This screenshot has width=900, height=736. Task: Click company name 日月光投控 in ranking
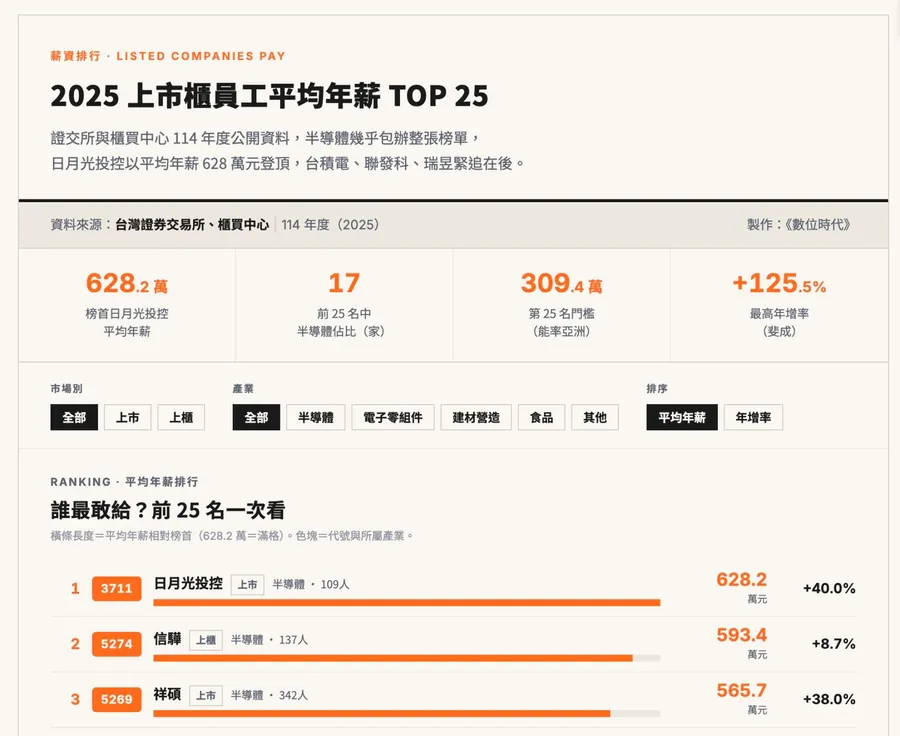(x=188, y=583)
